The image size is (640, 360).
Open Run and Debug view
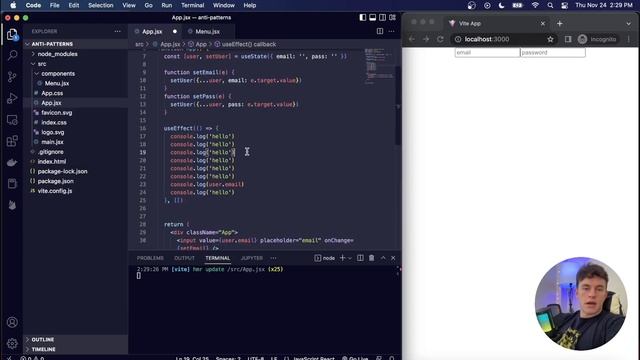(12, 98)
